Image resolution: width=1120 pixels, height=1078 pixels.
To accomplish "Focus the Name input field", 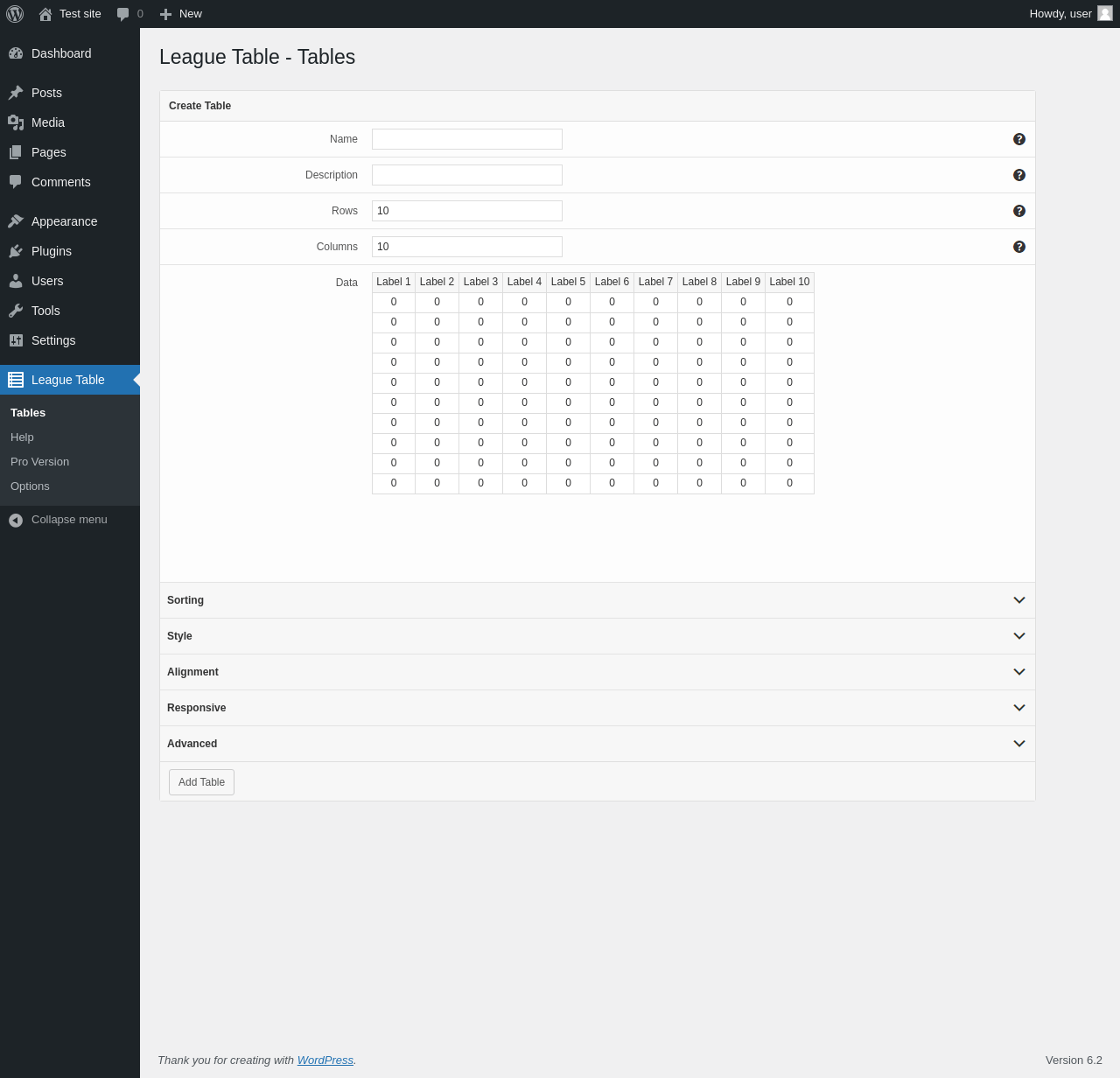I will point(467,139).
